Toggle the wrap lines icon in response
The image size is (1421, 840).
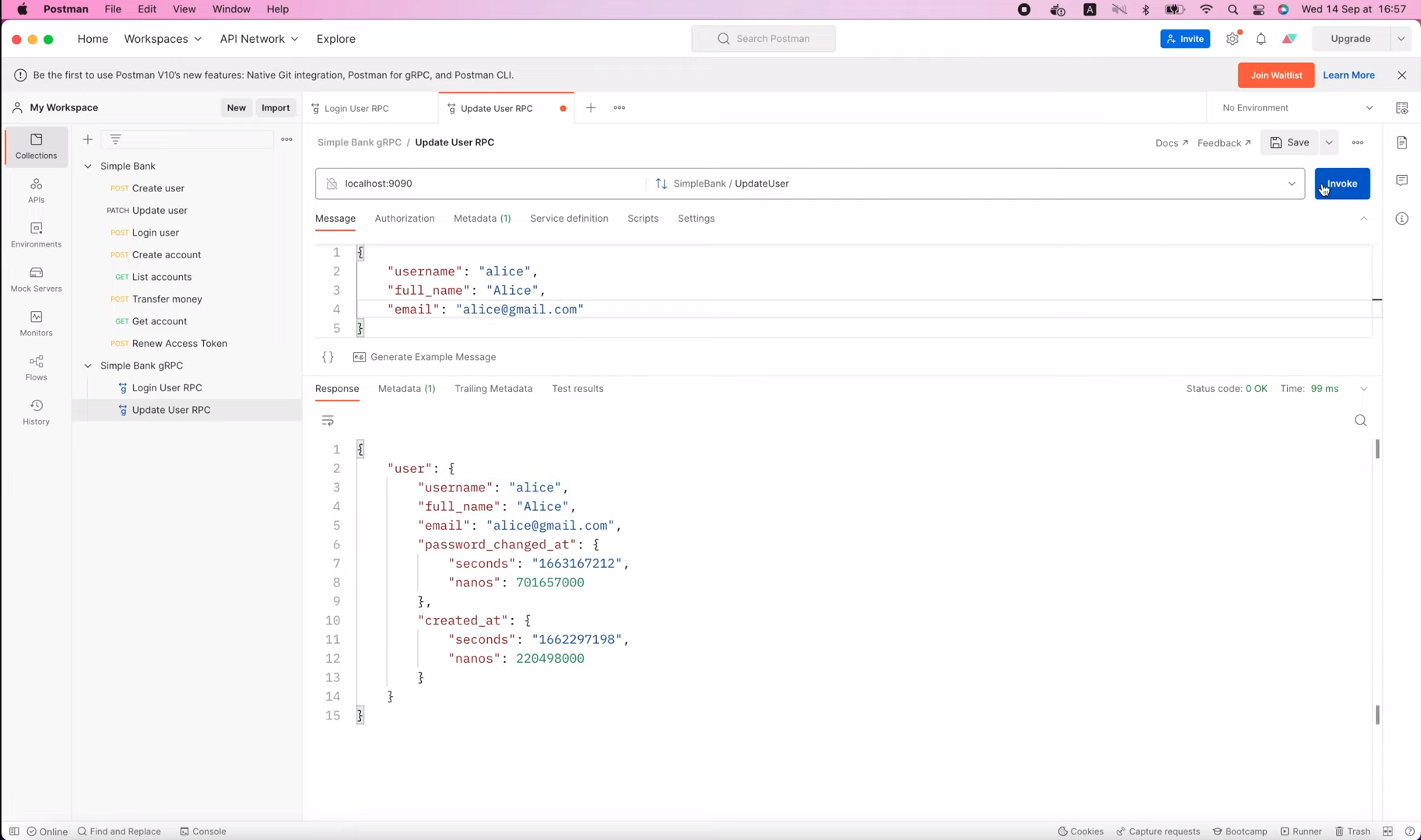[328, 421]
